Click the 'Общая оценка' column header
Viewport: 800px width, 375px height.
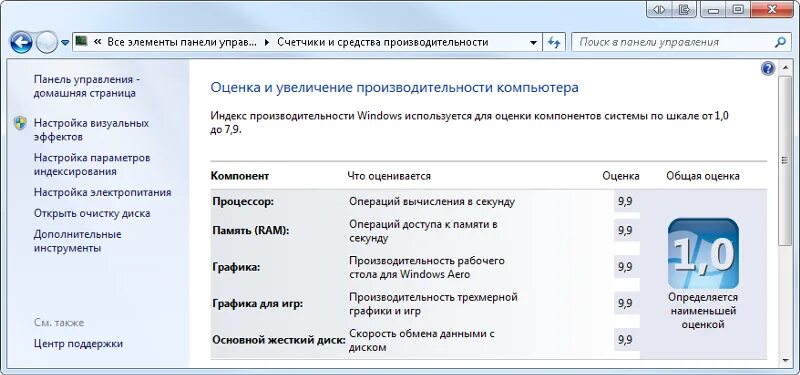pyautogui.click(x=703, y=176)
